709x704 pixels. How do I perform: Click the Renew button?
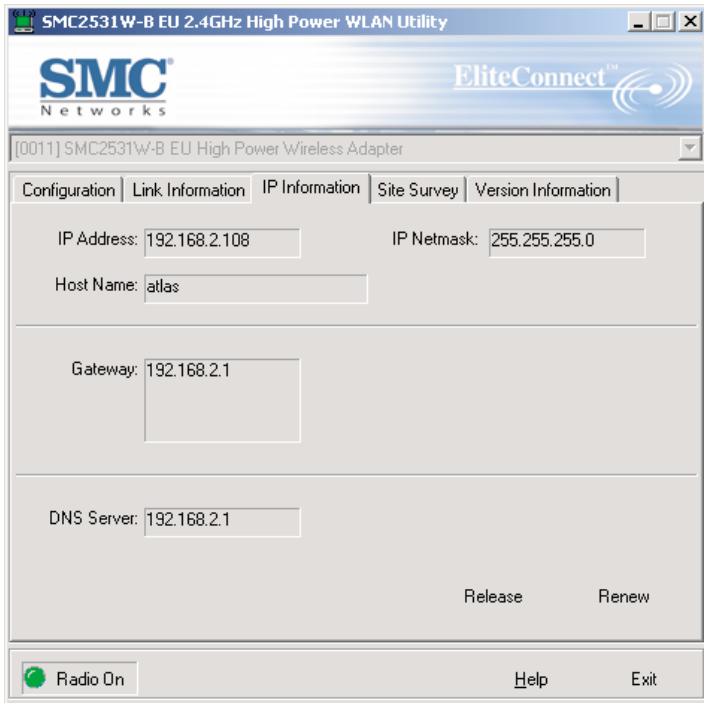tap(624, 596)
